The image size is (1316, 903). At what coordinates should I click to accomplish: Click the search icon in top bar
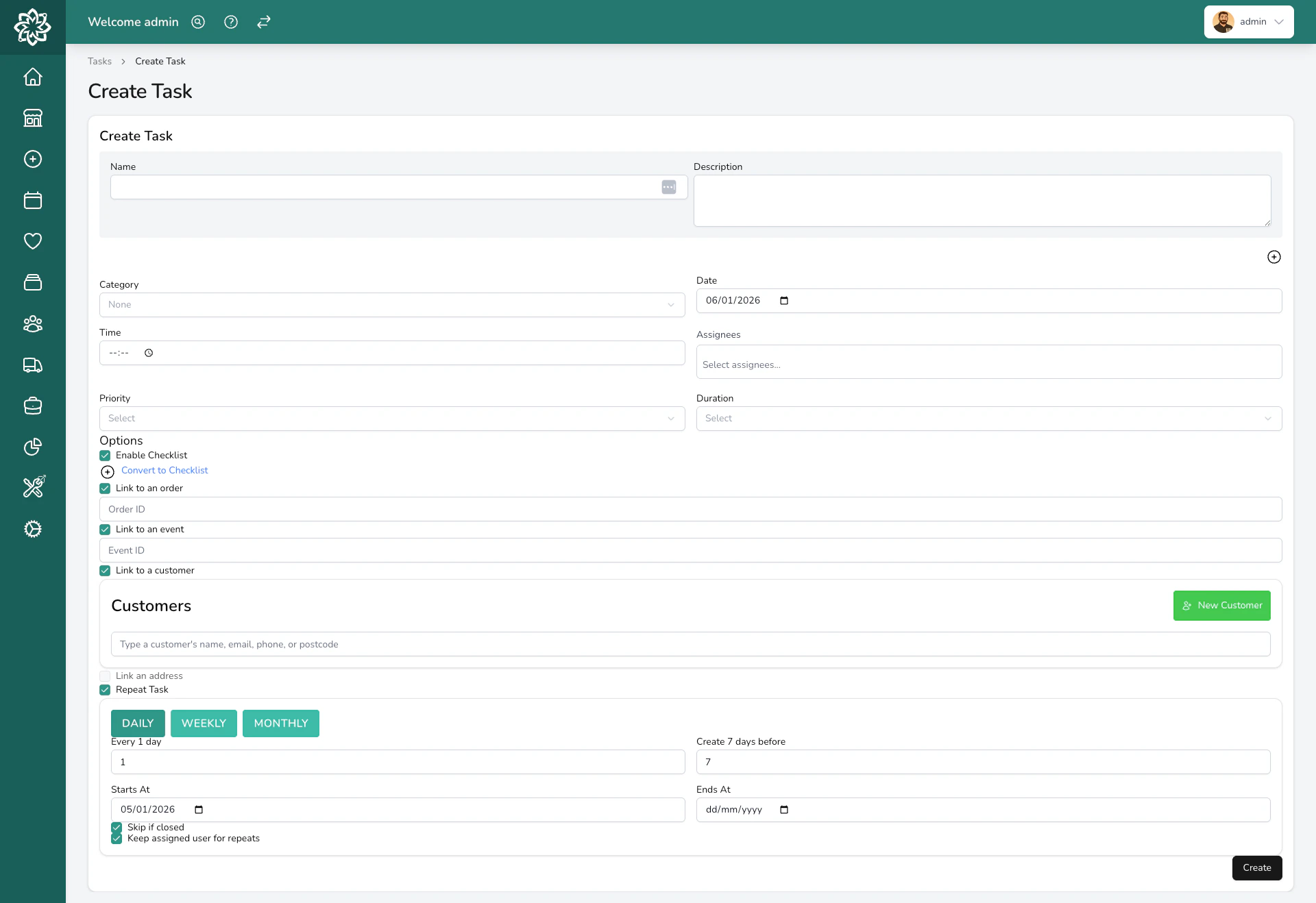click(x=197, y=22)
